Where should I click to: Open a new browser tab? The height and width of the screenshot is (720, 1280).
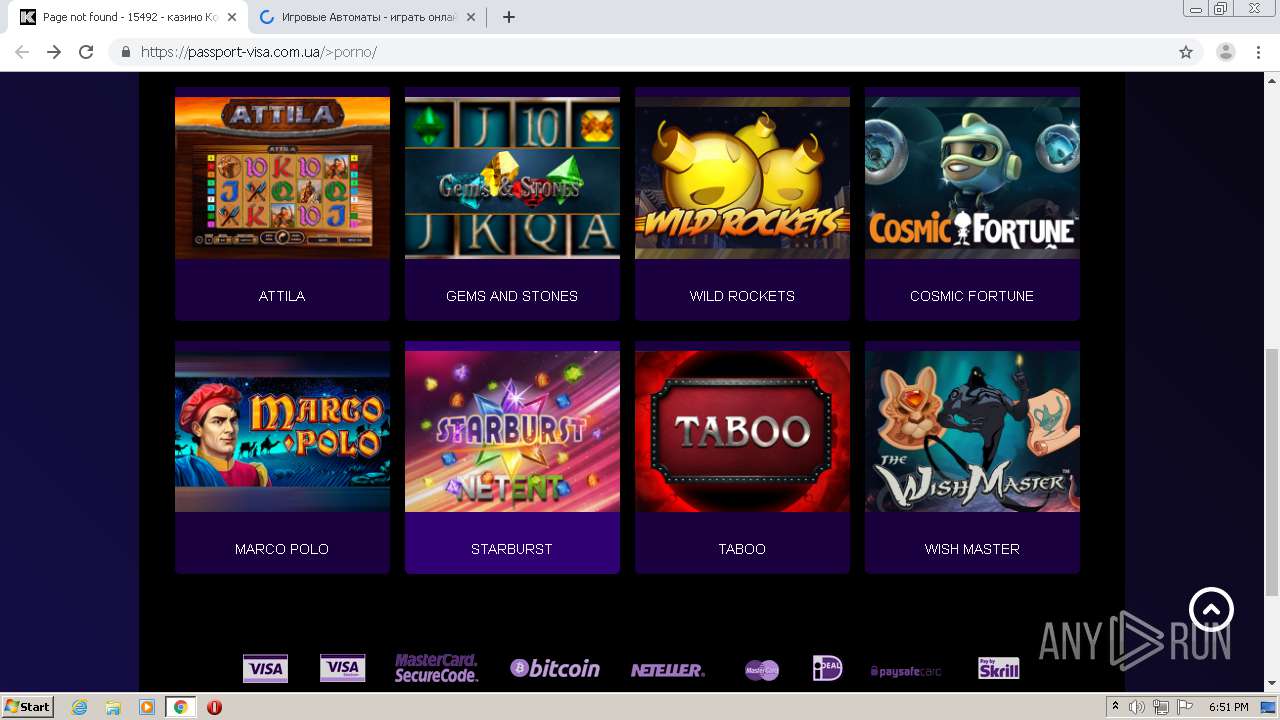508,17
